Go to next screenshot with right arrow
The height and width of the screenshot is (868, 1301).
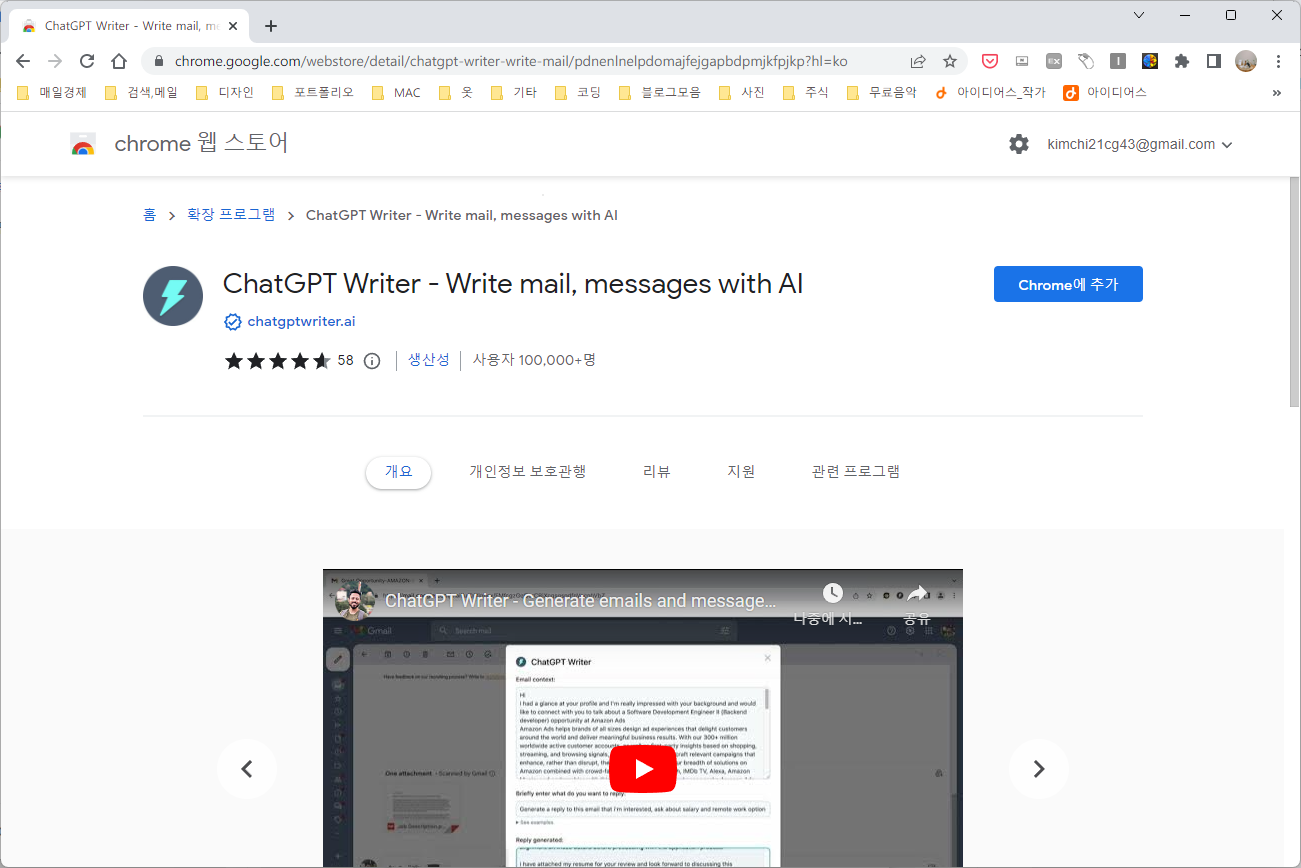tap(1038, 769)
